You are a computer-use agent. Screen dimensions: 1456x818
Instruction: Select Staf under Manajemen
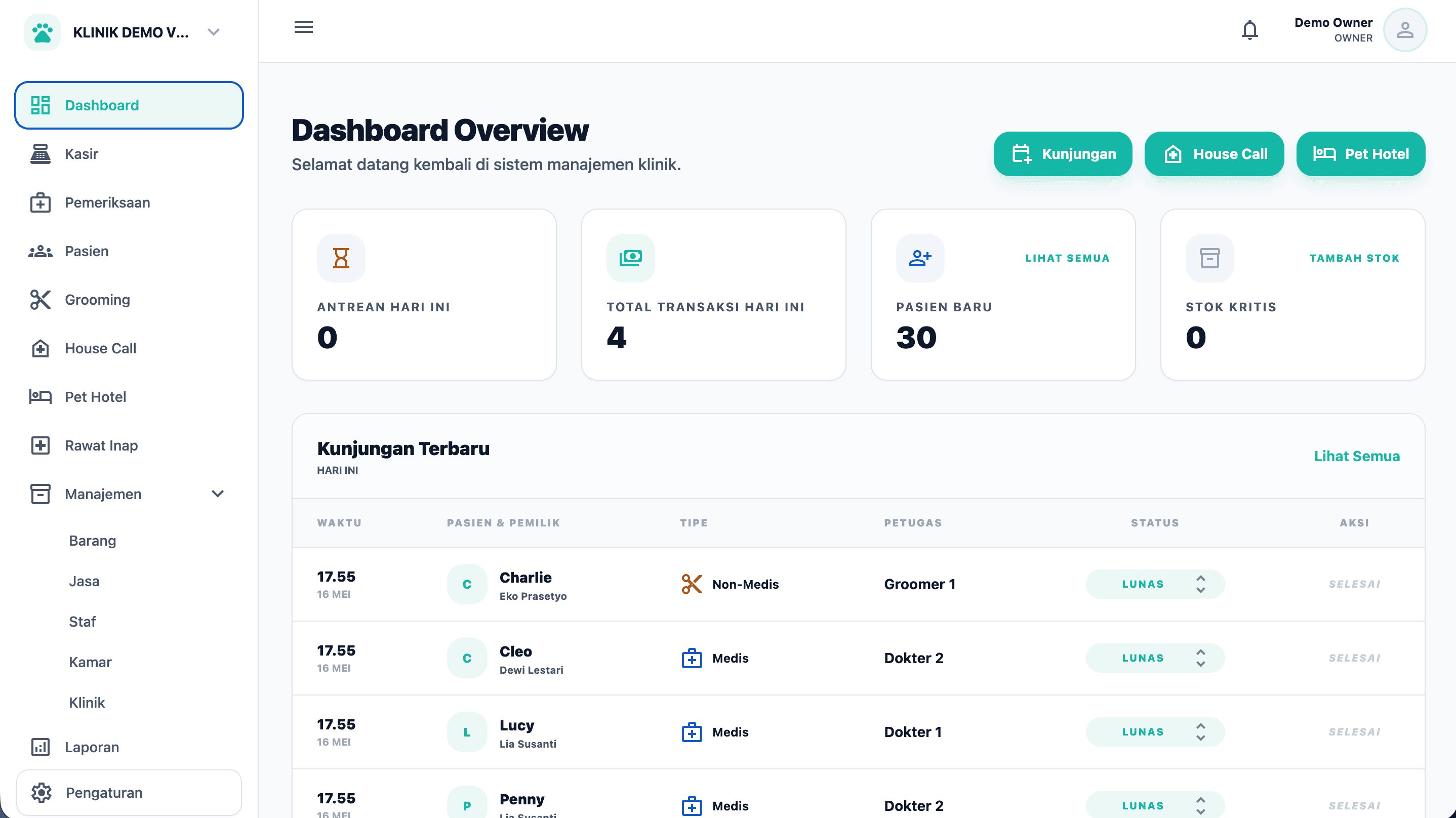83,622
